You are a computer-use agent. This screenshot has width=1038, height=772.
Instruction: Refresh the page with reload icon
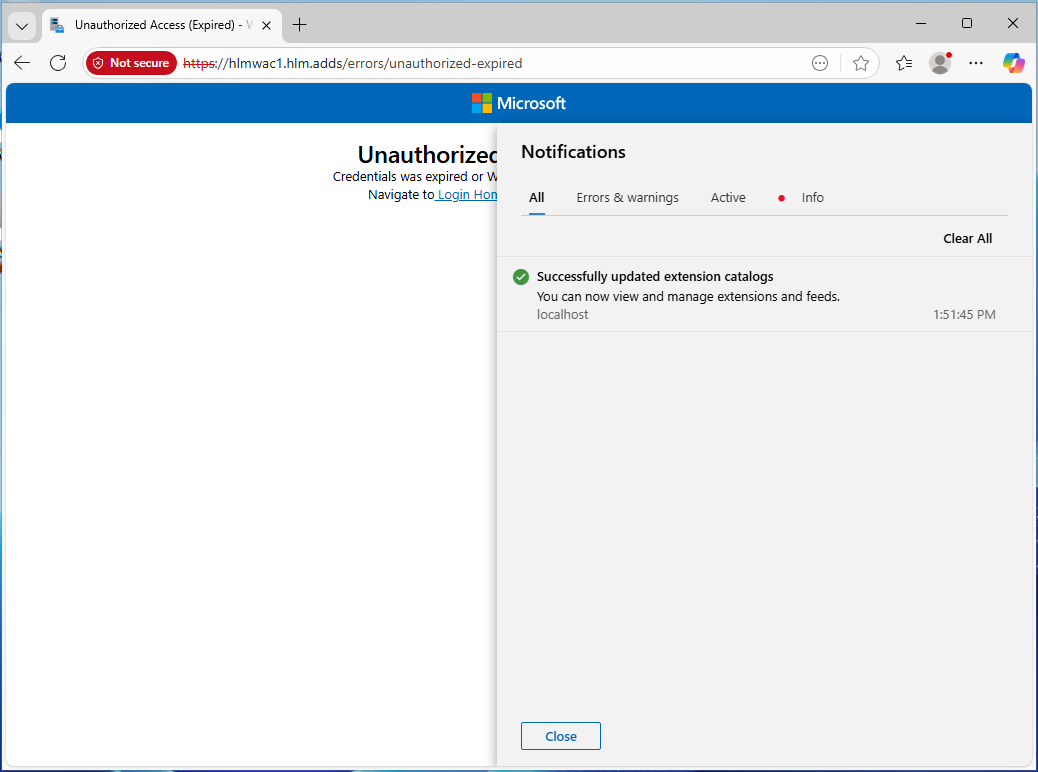point(58,63)
